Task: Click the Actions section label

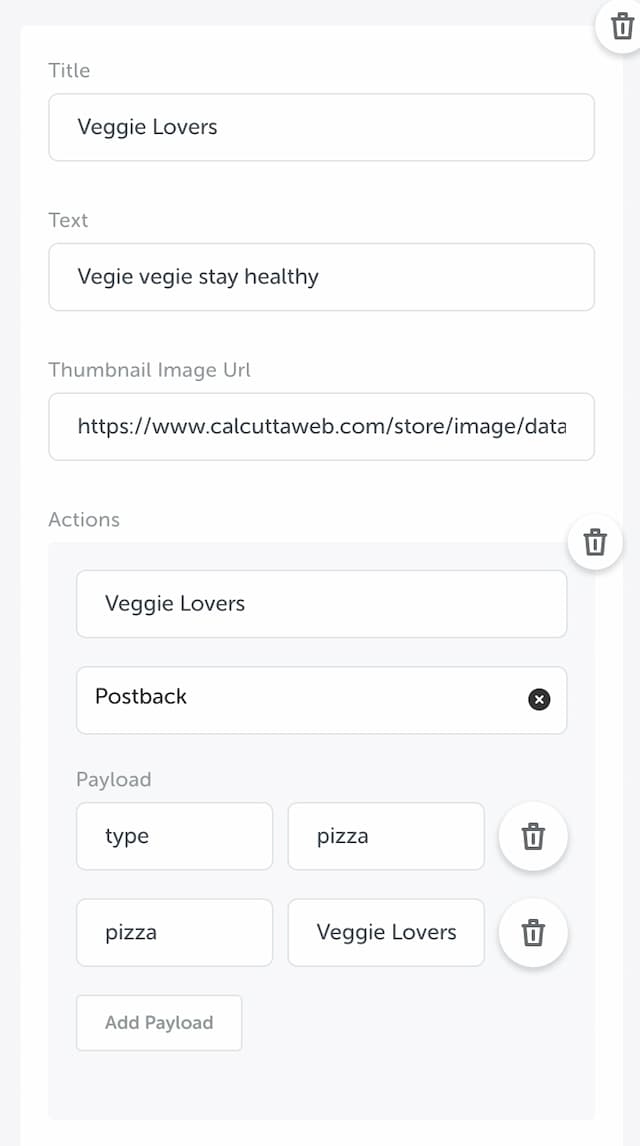Action: 84,520
